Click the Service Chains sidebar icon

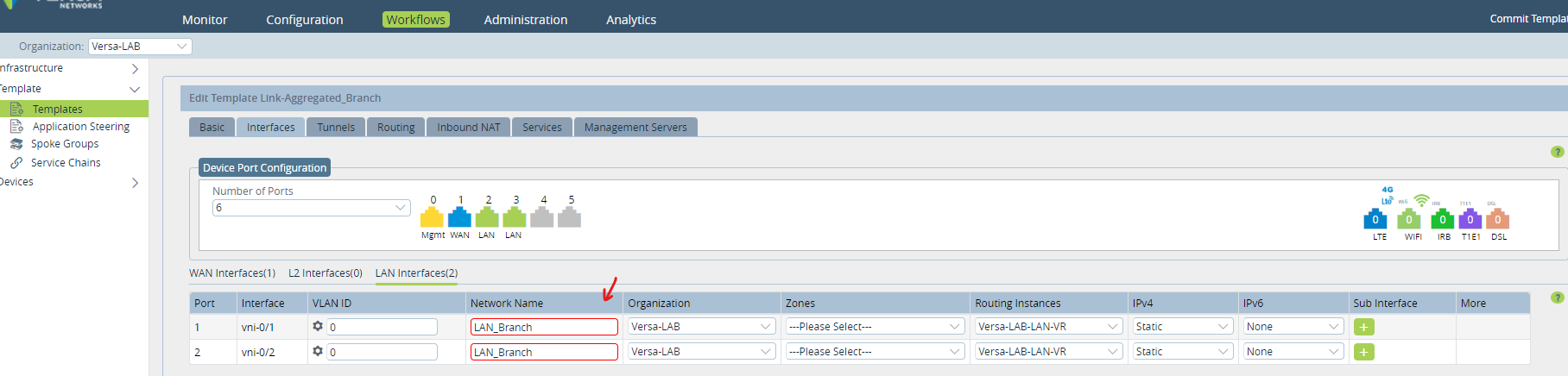click(x=16, y=162)
